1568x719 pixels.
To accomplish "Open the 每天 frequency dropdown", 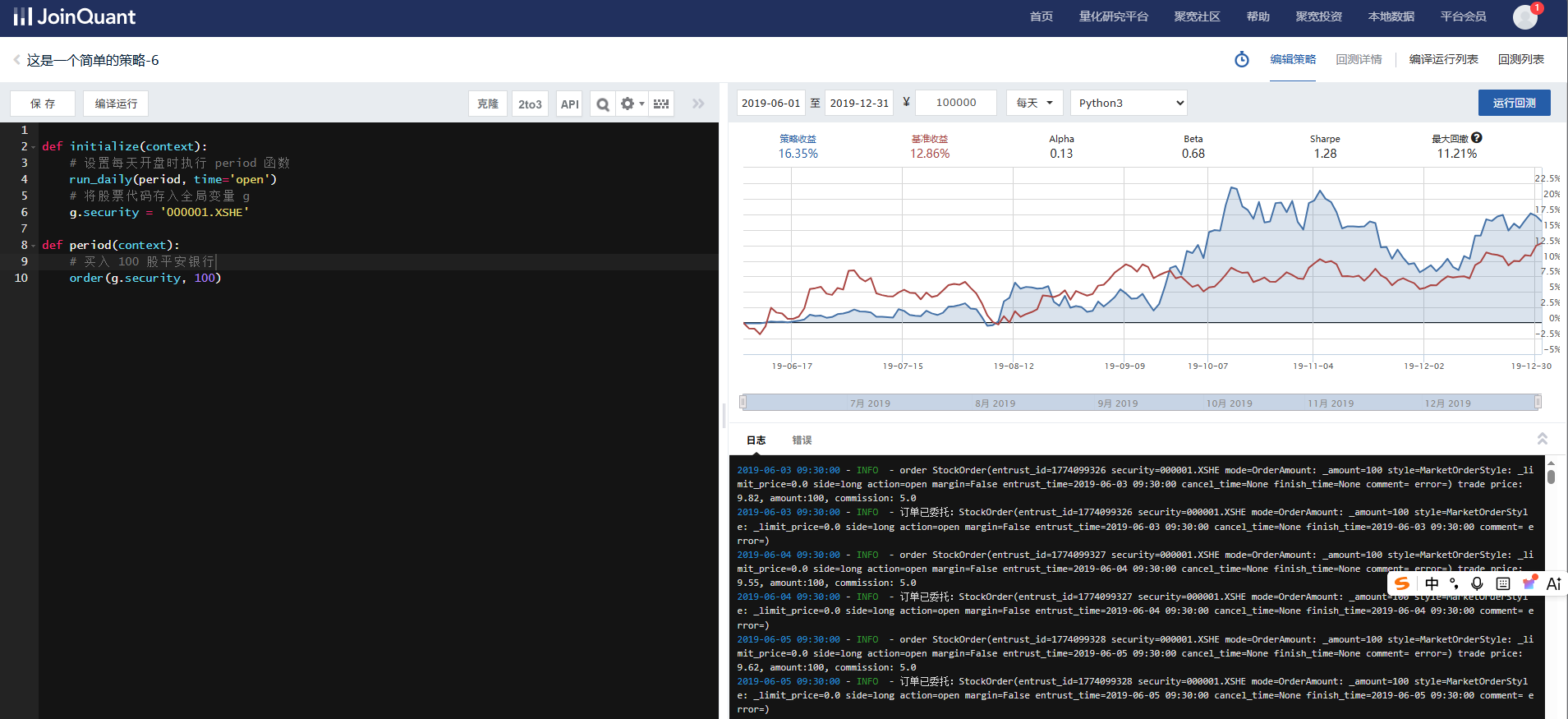I will (1035, 103).
